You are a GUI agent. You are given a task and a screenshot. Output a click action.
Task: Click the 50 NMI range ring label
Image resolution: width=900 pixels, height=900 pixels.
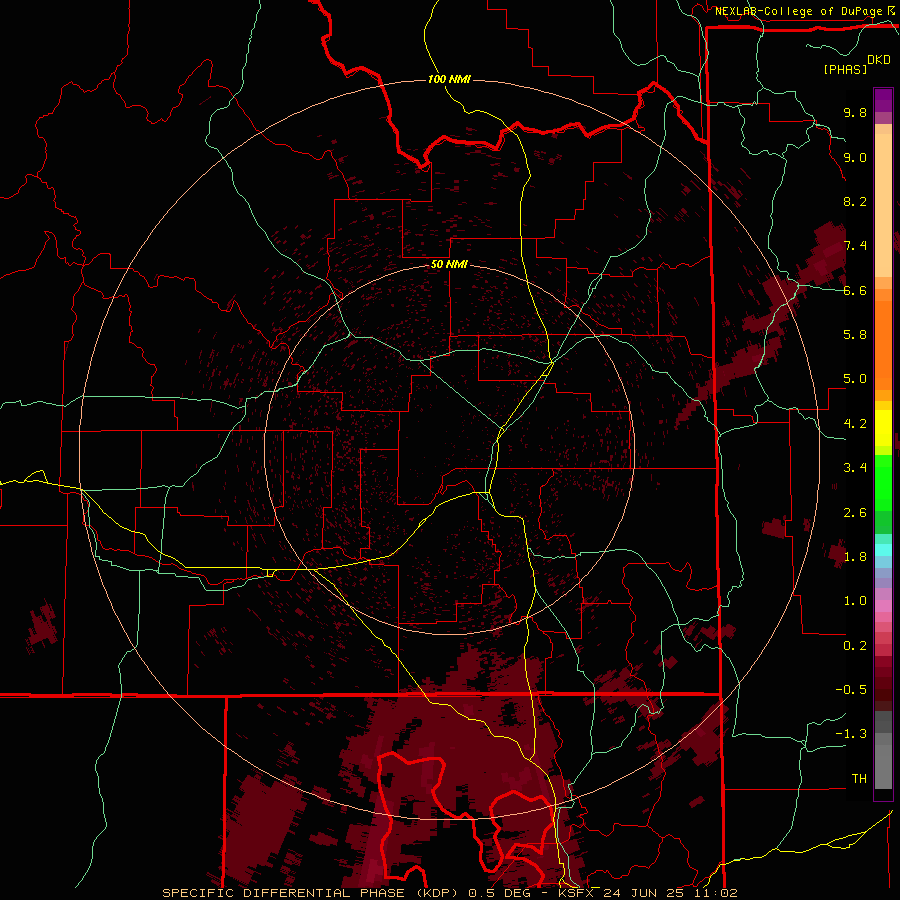coord(449,264)
